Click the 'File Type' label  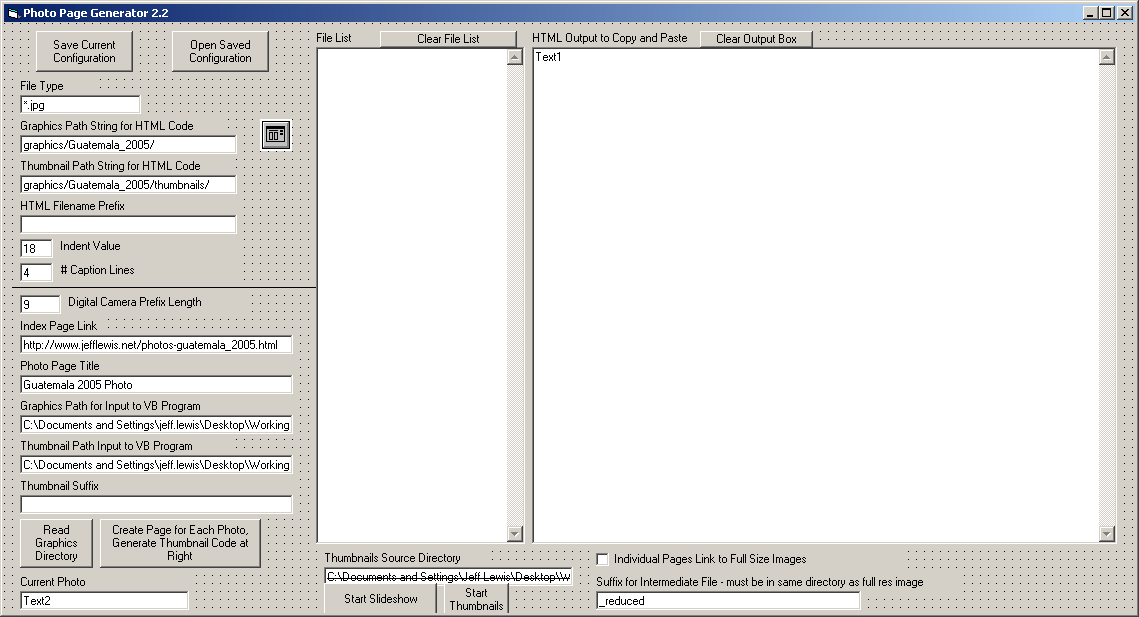41,86
